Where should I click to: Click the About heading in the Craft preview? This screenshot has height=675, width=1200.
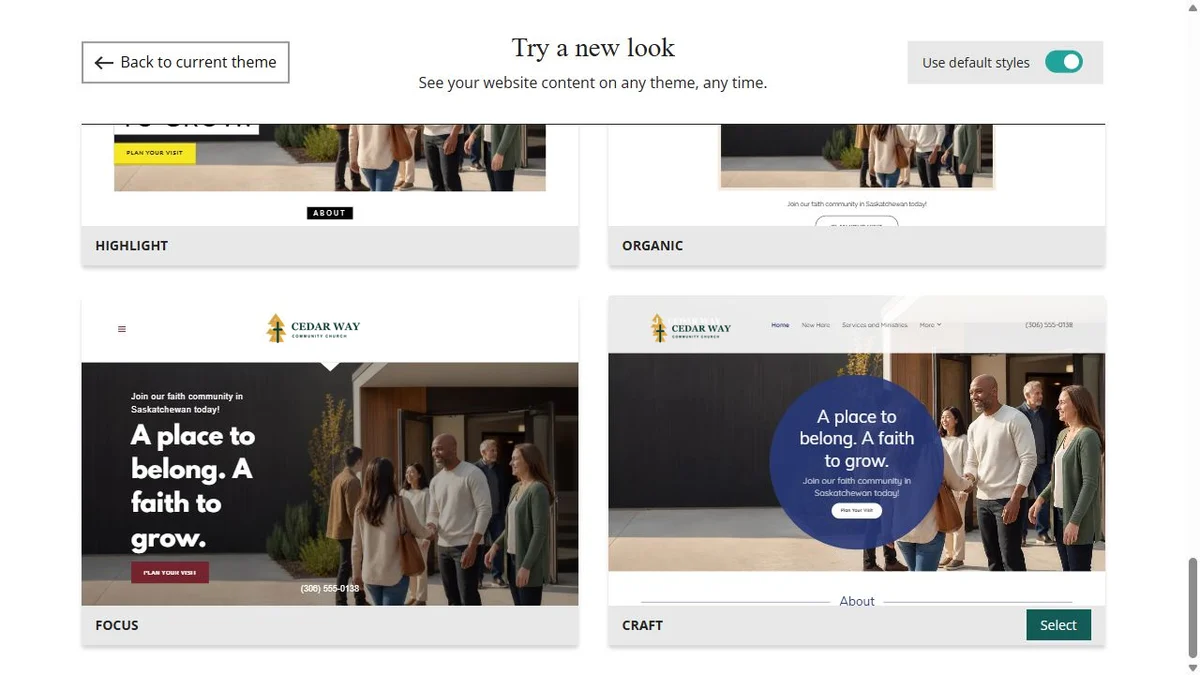pos(857,601)
